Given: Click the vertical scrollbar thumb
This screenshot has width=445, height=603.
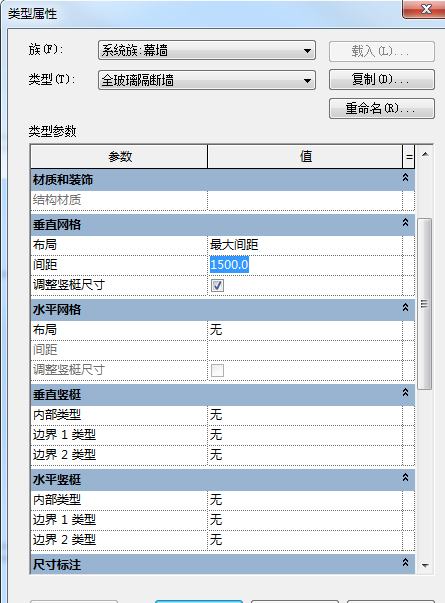Looking at the screenshot, I should (x=425, y=304).
